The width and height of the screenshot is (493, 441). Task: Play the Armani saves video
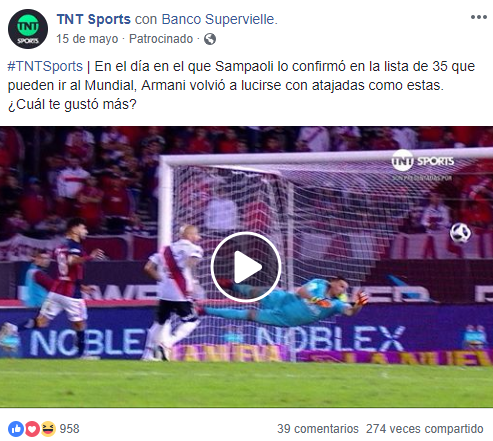(246, 267)
